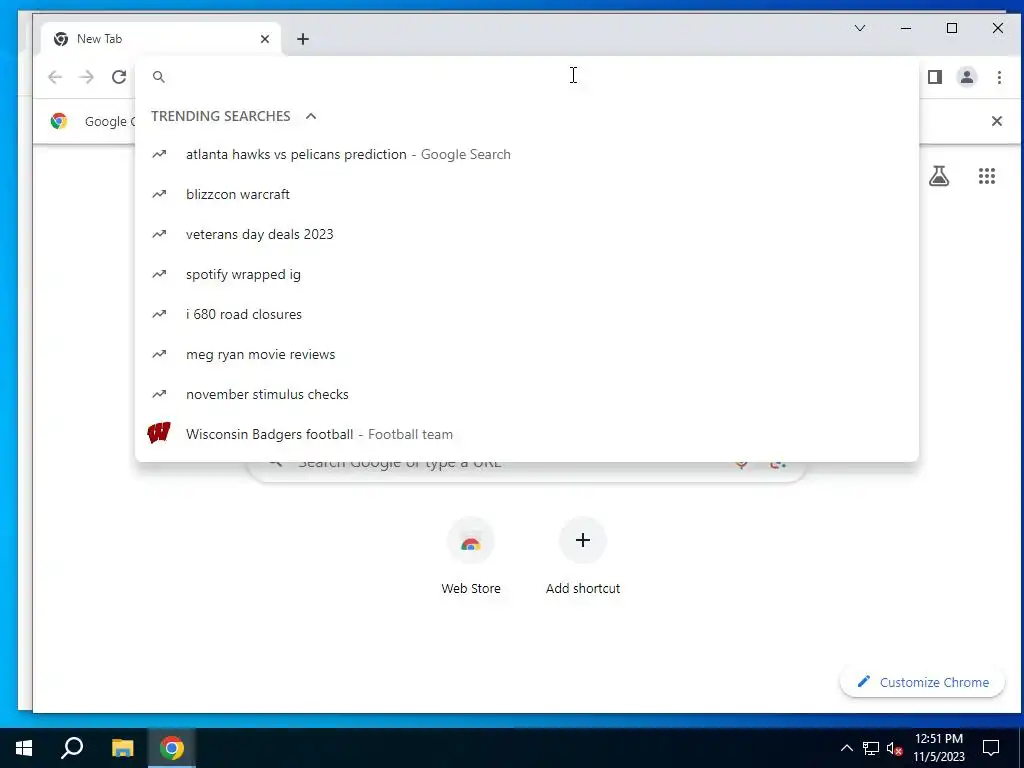Open the Chrome three-dot menu

(x=999, y=77)
